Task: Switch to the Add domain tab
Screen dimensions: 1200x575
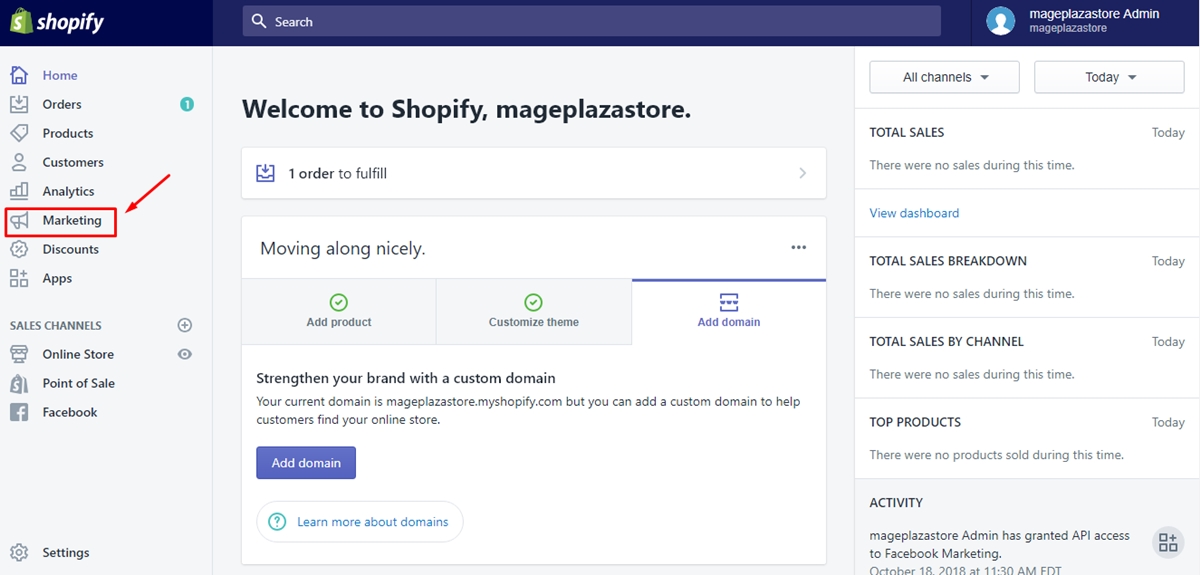Action: click(729, 312)
